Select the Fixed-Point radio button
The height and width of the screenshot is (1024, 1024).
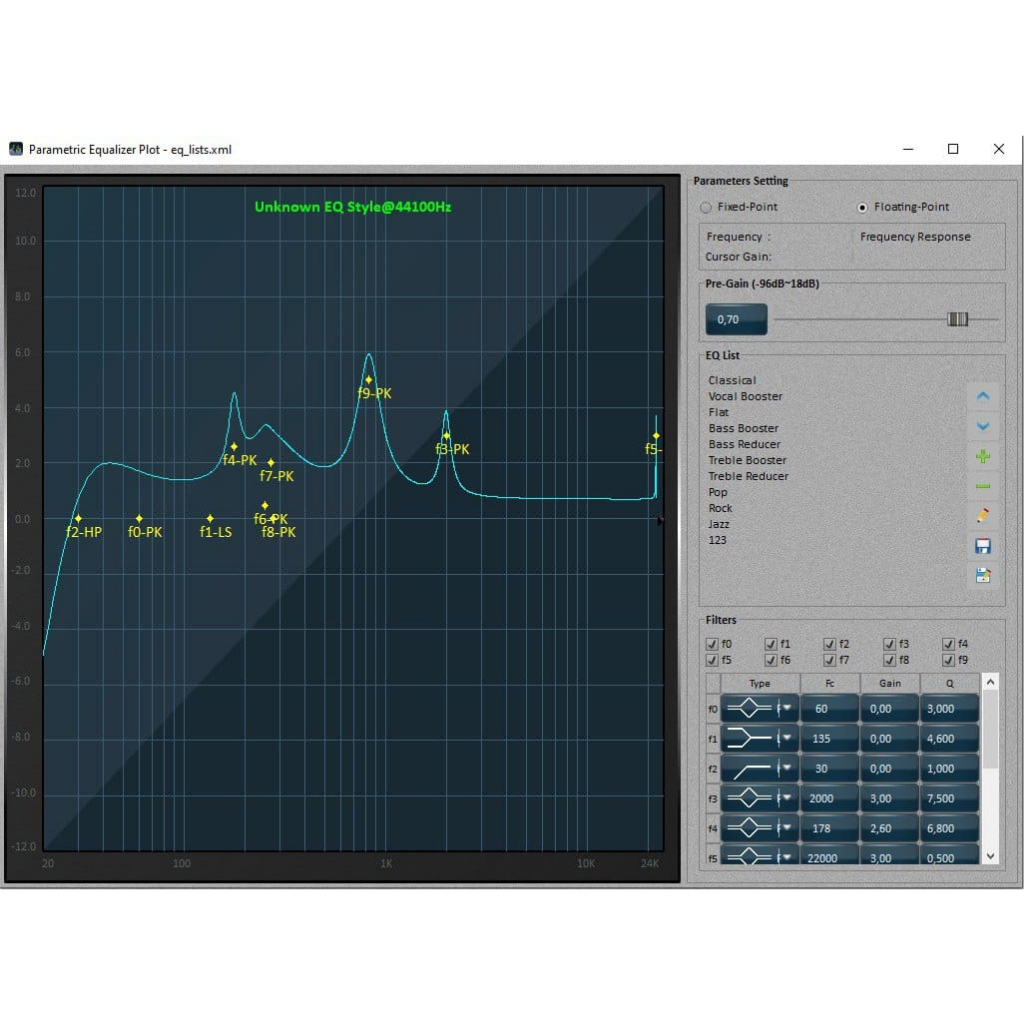tap(706, 207)
